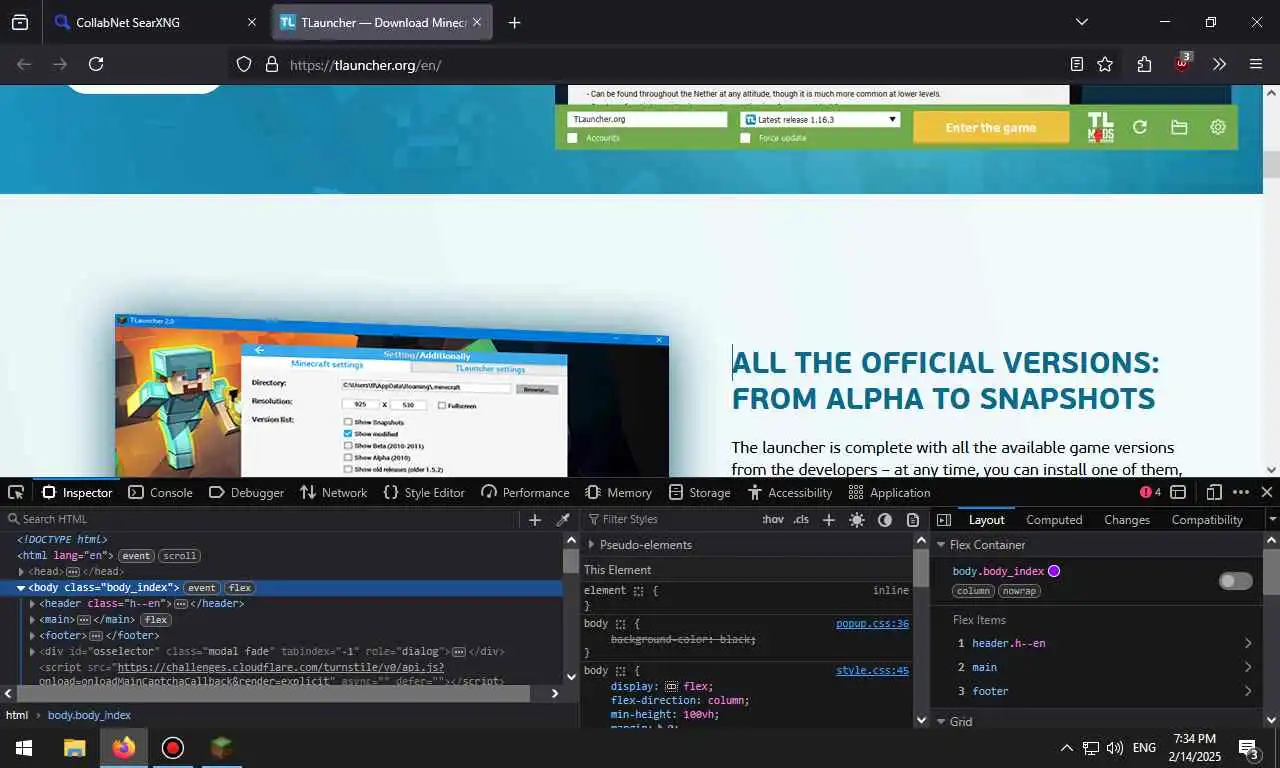The width and height of the screenshot is (1280, 768).
Task: Open the Firefox hamburger application menu
Action: pos(1256,64)
